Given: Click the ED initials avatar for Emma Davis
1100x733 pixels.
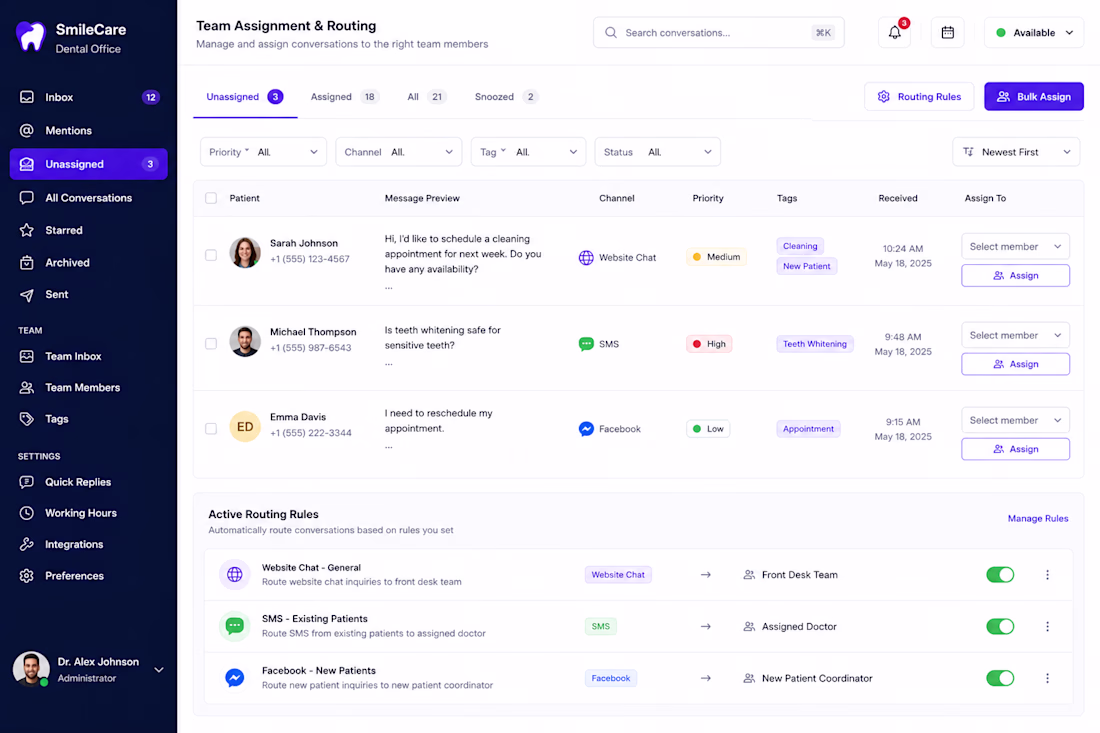Looking at the screenshot, I should point(245,426).
